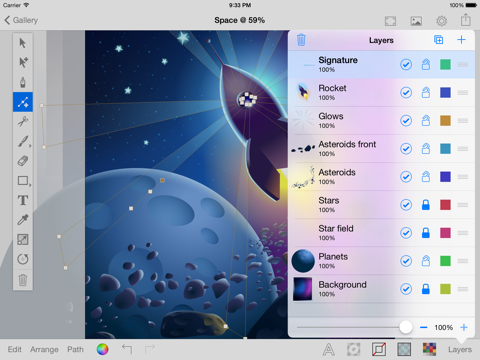Open the shadow/opacity options icon
Viewport: 480px width, 360px height.
point(354,349)
